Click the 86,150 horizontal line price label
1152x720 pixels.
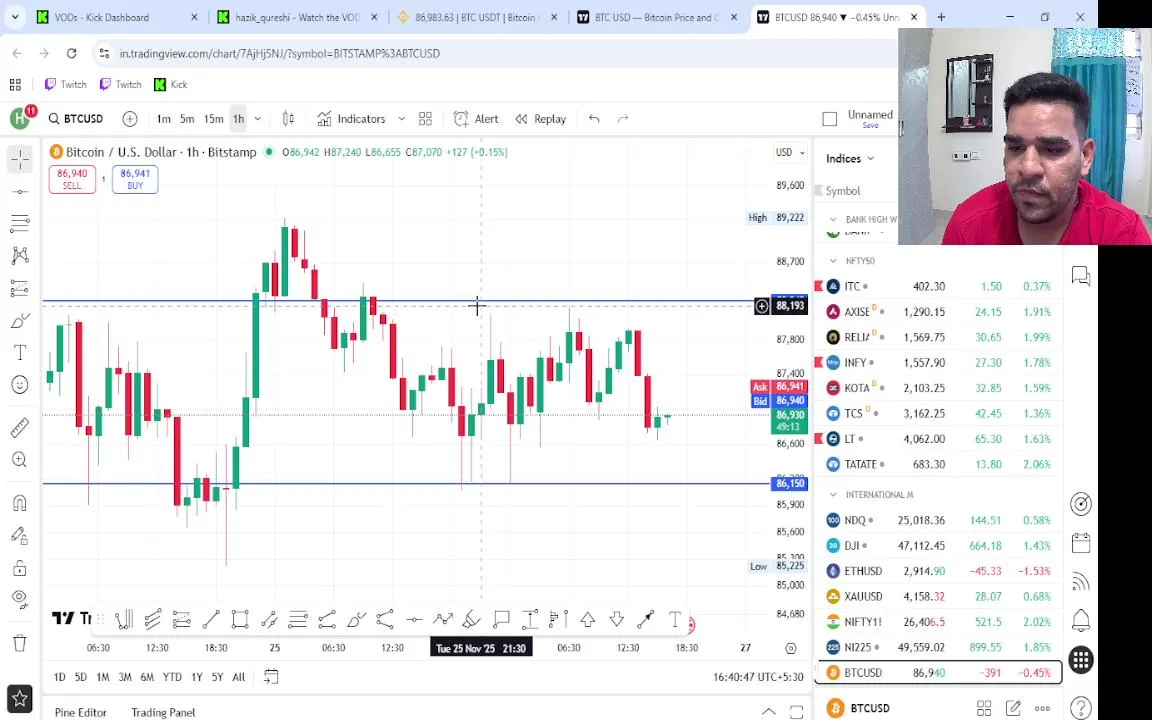(x=790, y=483)
